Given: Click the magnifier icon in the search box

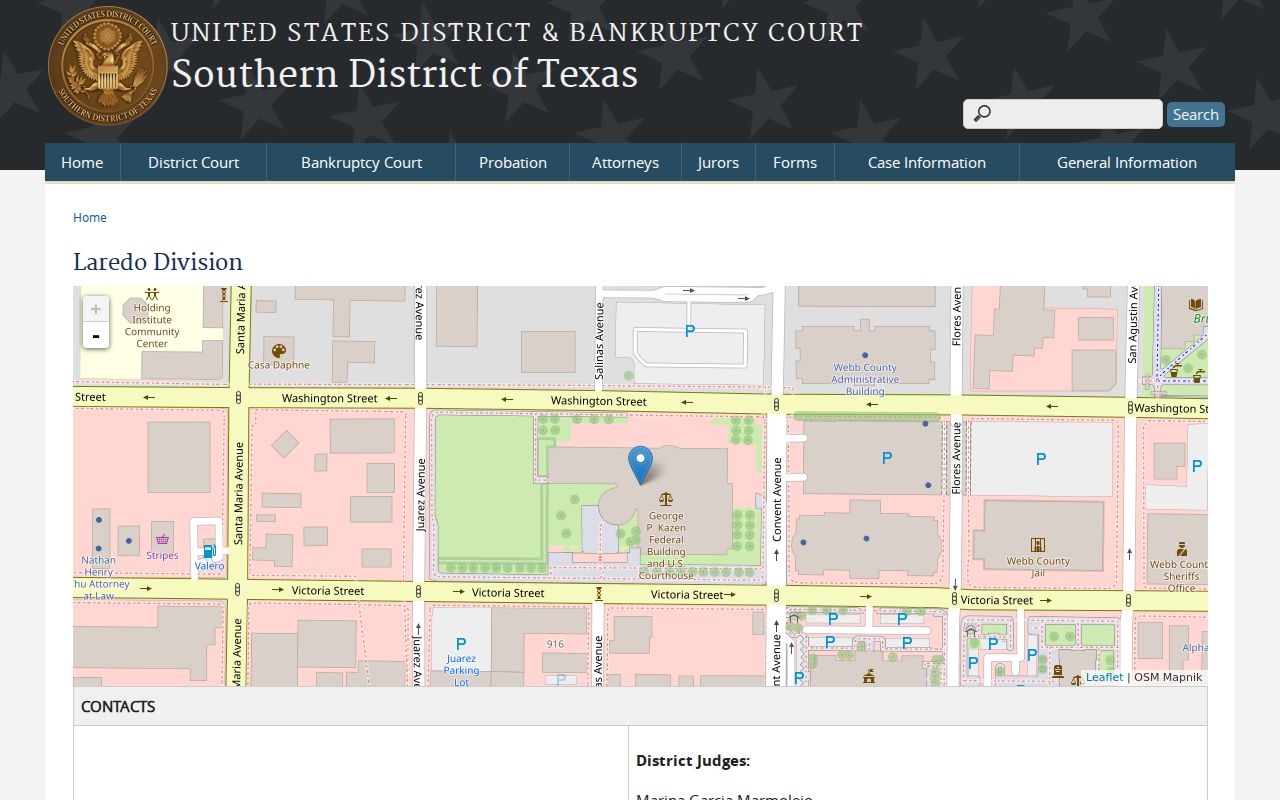Looking at the screenshot, I should (x=982, y=114).
